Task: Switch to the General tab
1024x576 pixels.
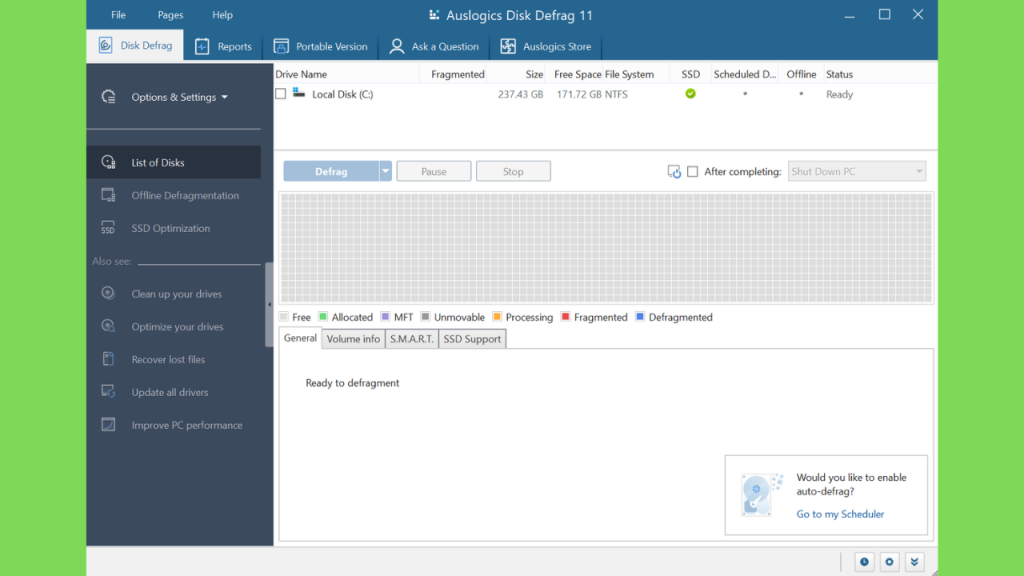Action: coord(300,338)
